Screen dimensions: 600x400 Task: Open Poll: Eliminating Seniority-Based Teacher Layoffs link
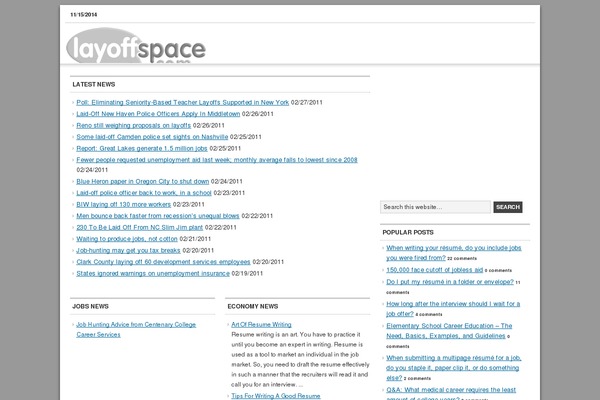[183, 103]
